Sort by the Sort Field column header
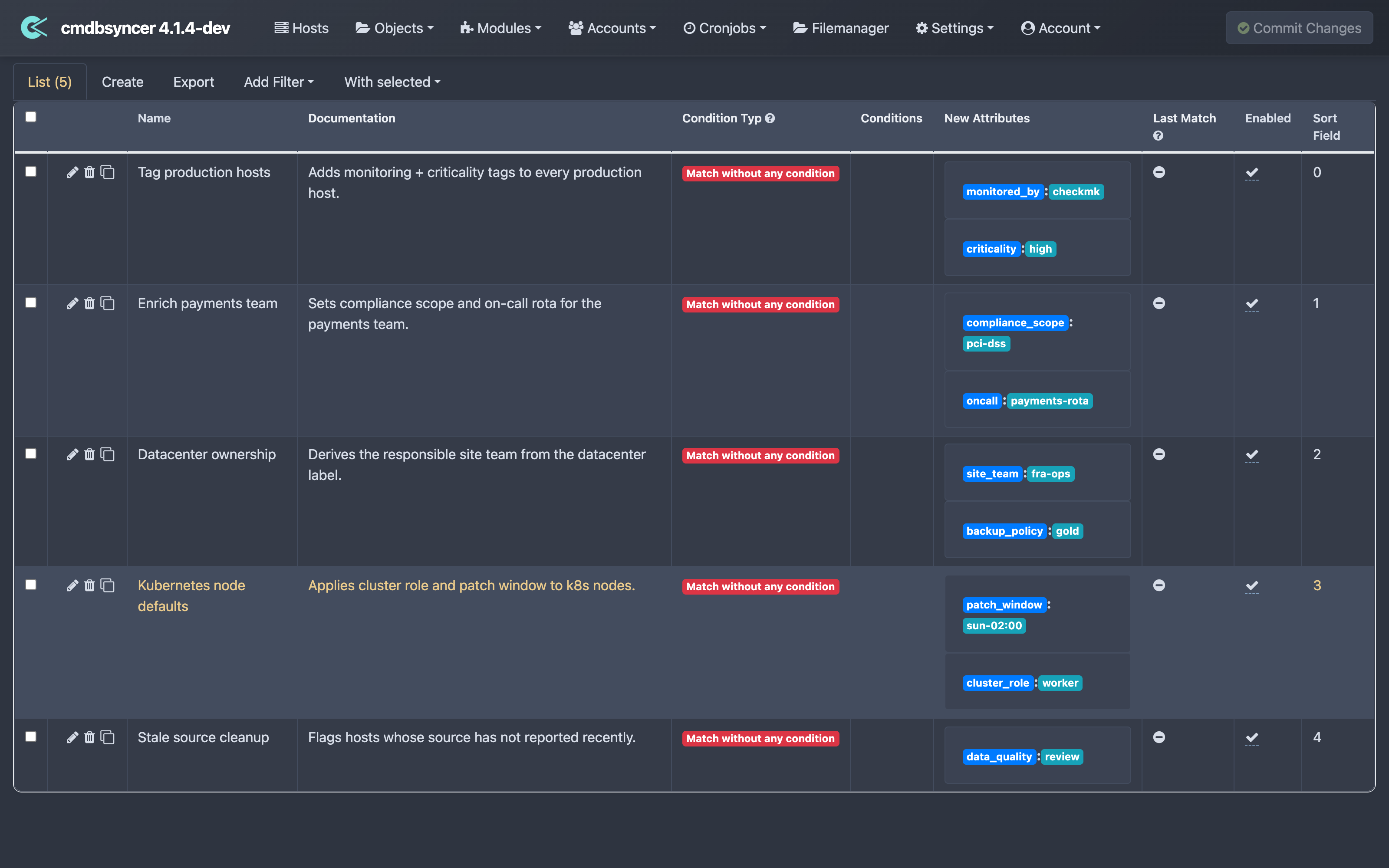The height and width of the screenshot is (868, 1389). (1326, 127)
